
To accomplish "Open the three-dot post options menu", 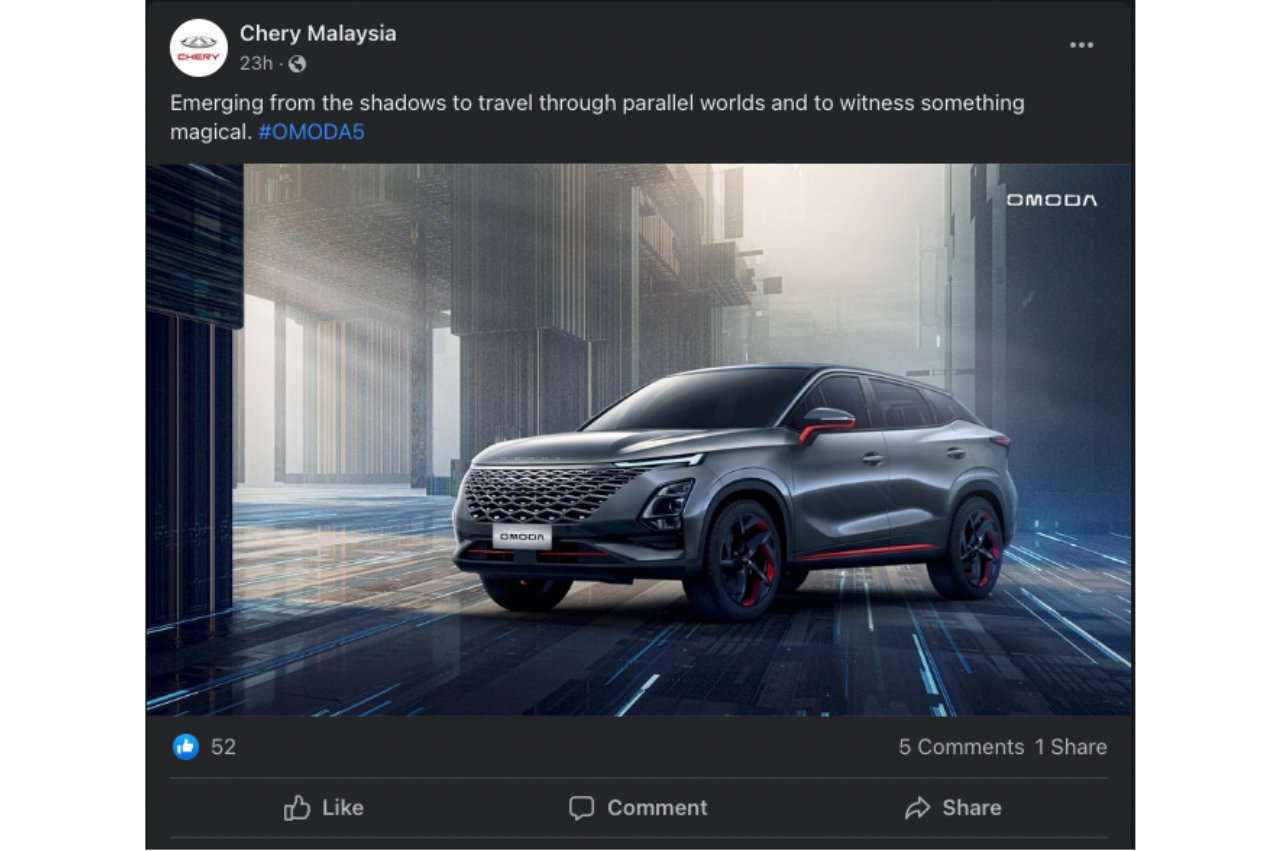I will 1081,46.
